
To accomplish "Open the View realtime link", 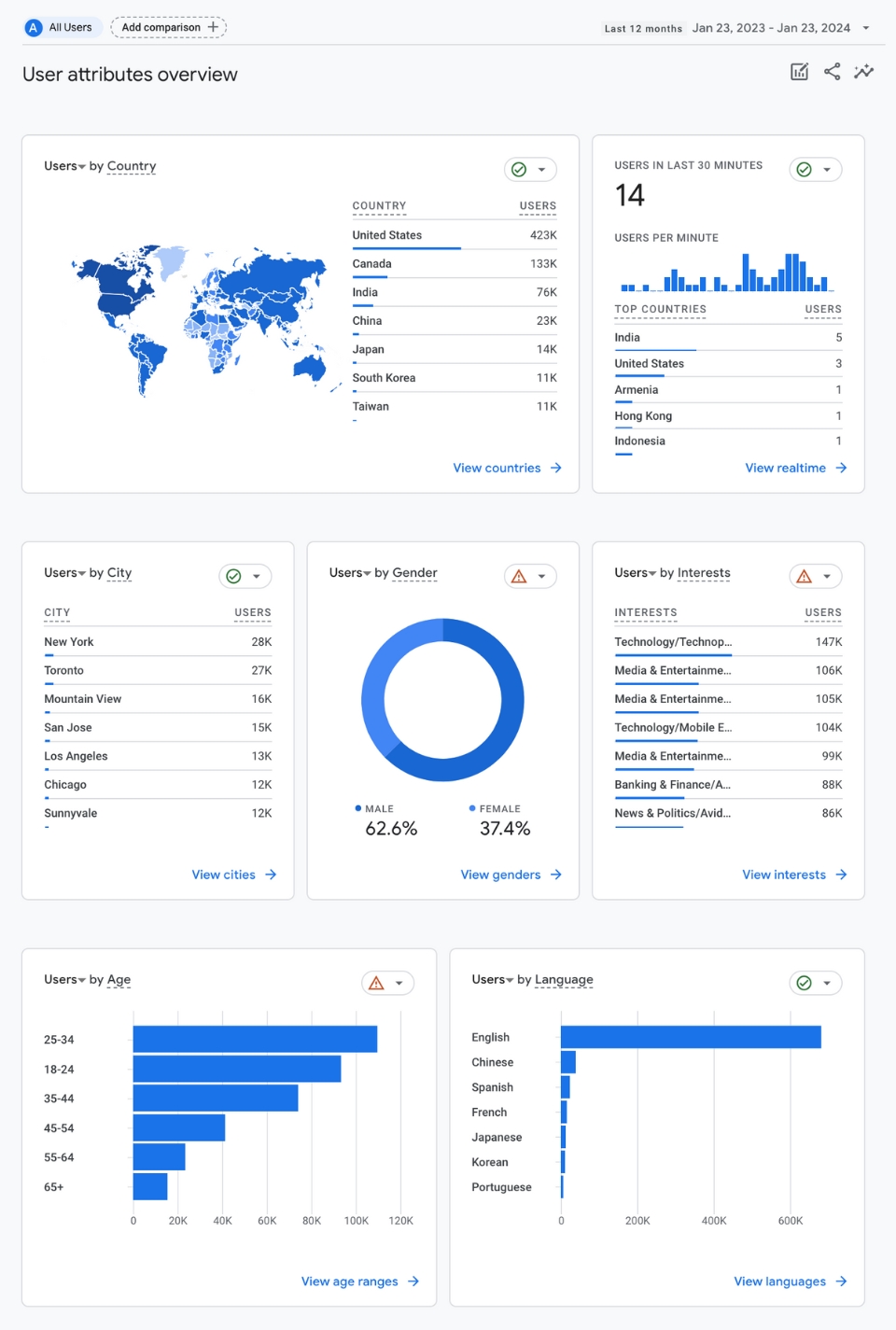I will coord(795,468).
